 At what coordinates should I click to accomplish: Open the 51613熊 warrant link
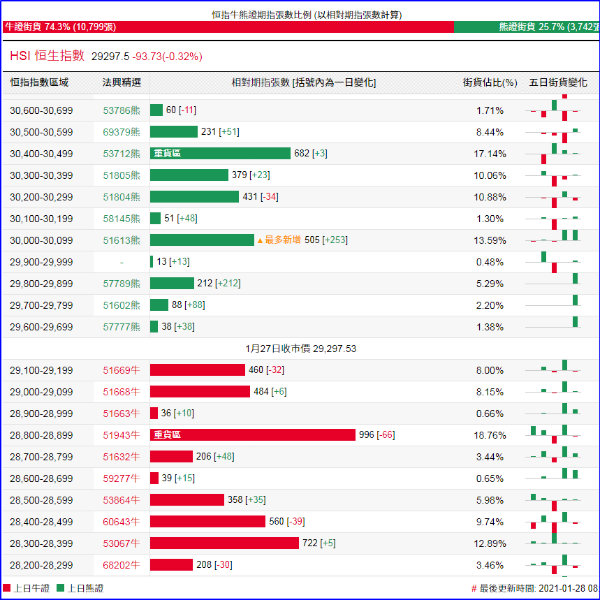tap(121, 240)
